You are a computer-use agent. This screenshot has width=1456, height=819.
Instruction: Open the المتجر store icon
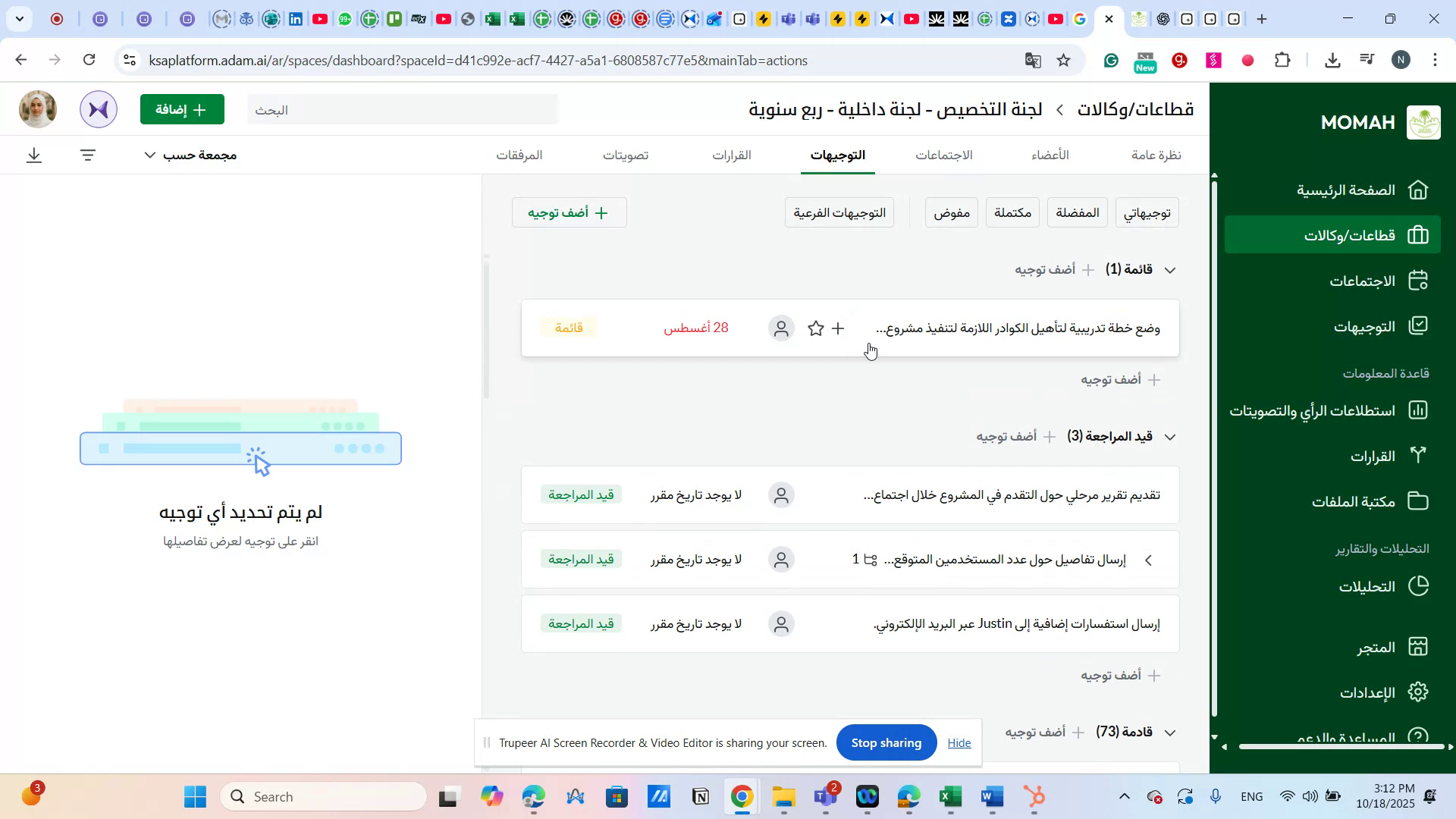(x=1417, y=646)
